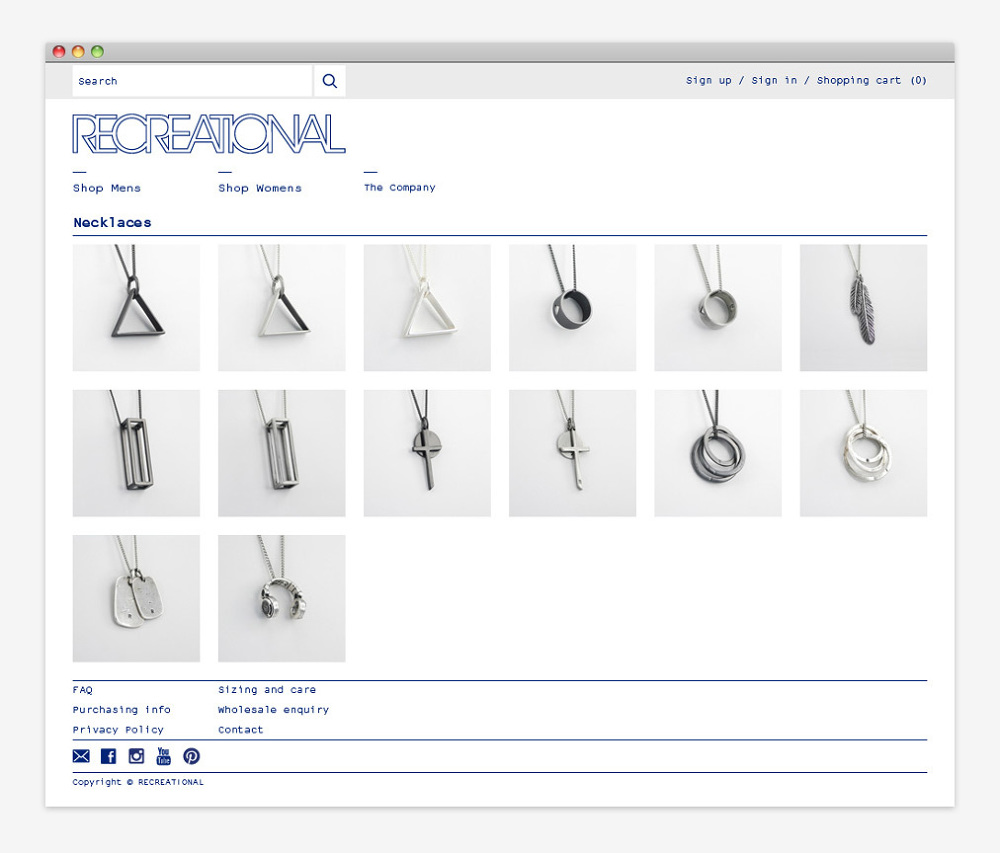Open the Contact footer link

click(240, 729)
